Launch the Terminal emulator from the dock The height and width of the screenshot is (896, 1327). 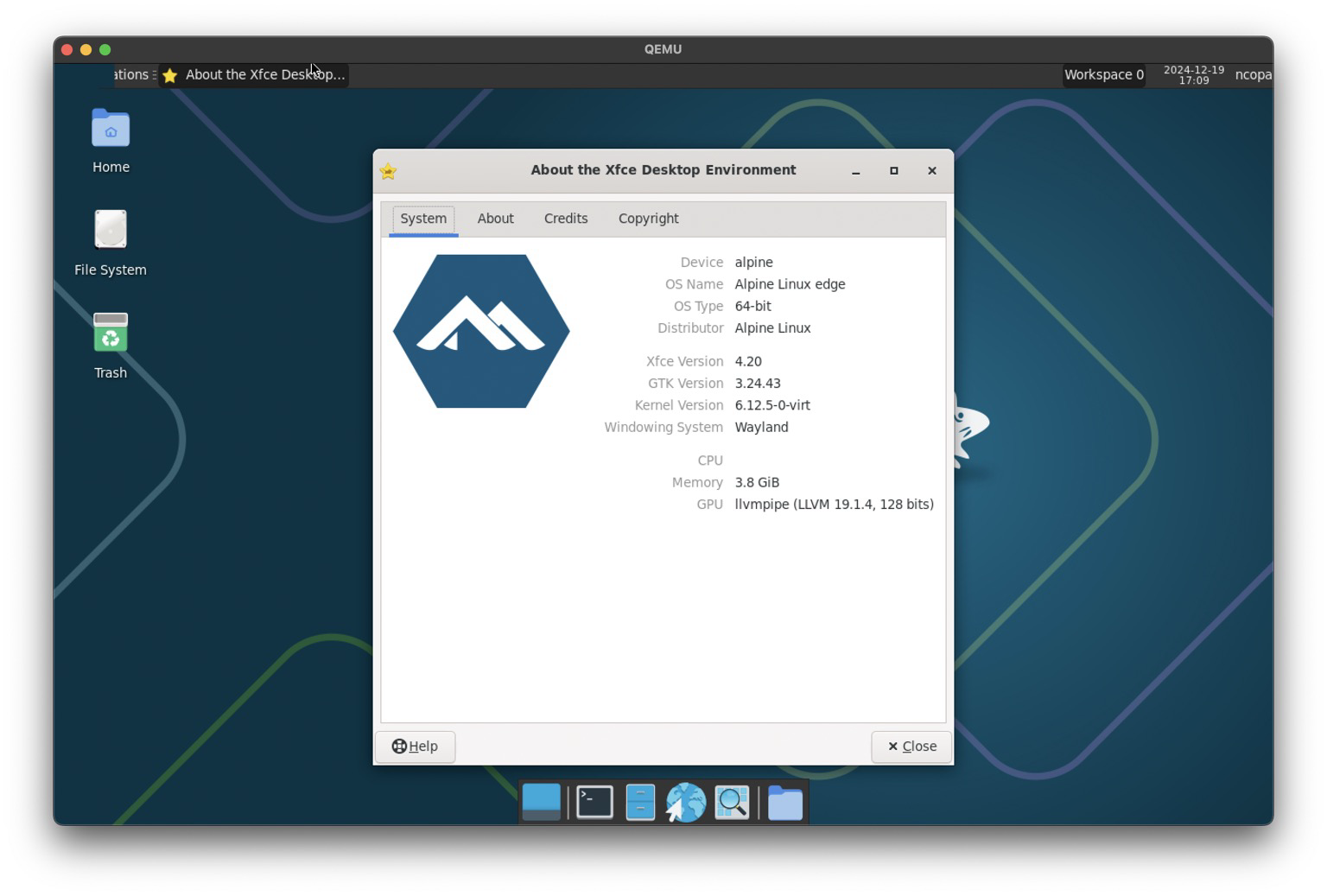click(x=594, y=802)
